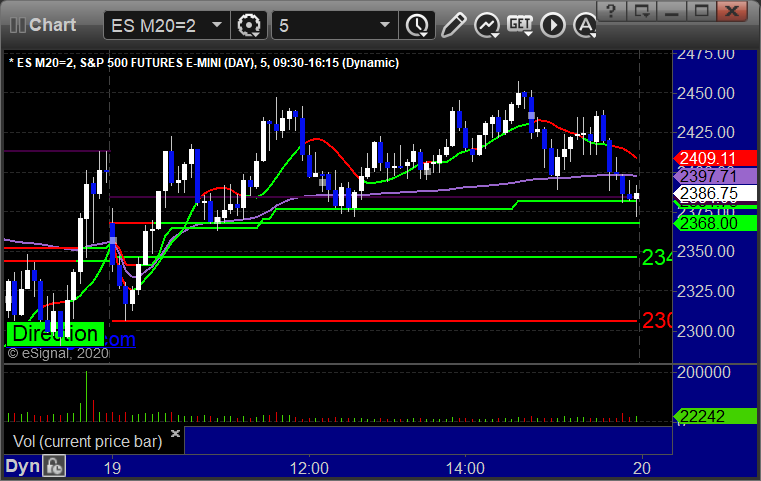Open the symbol settings gear icon
Viewport: 761px width, 481px height.
tap(248, 25)
